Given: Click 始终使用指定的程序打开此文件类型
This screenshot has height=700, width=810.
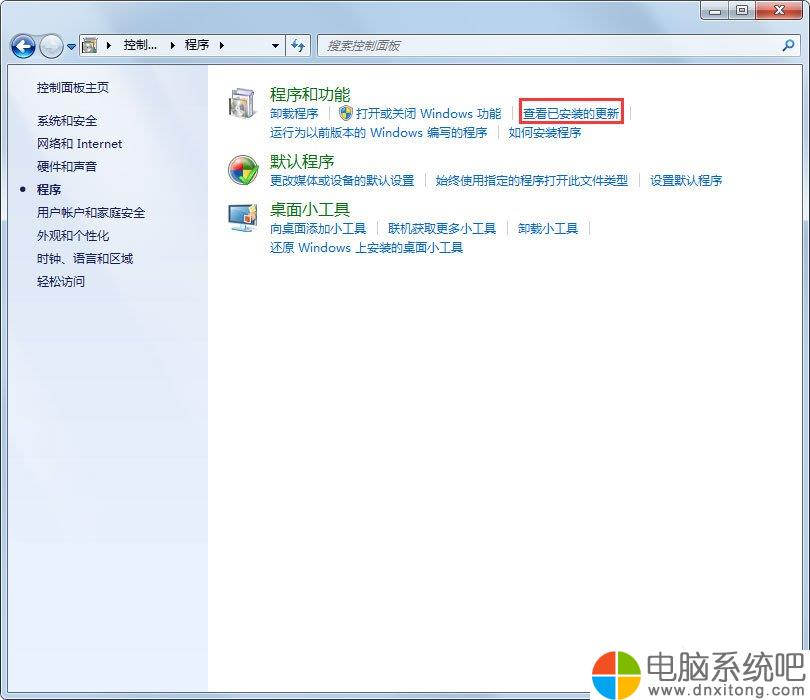Looking at the screenshot, I should (532, 180).
